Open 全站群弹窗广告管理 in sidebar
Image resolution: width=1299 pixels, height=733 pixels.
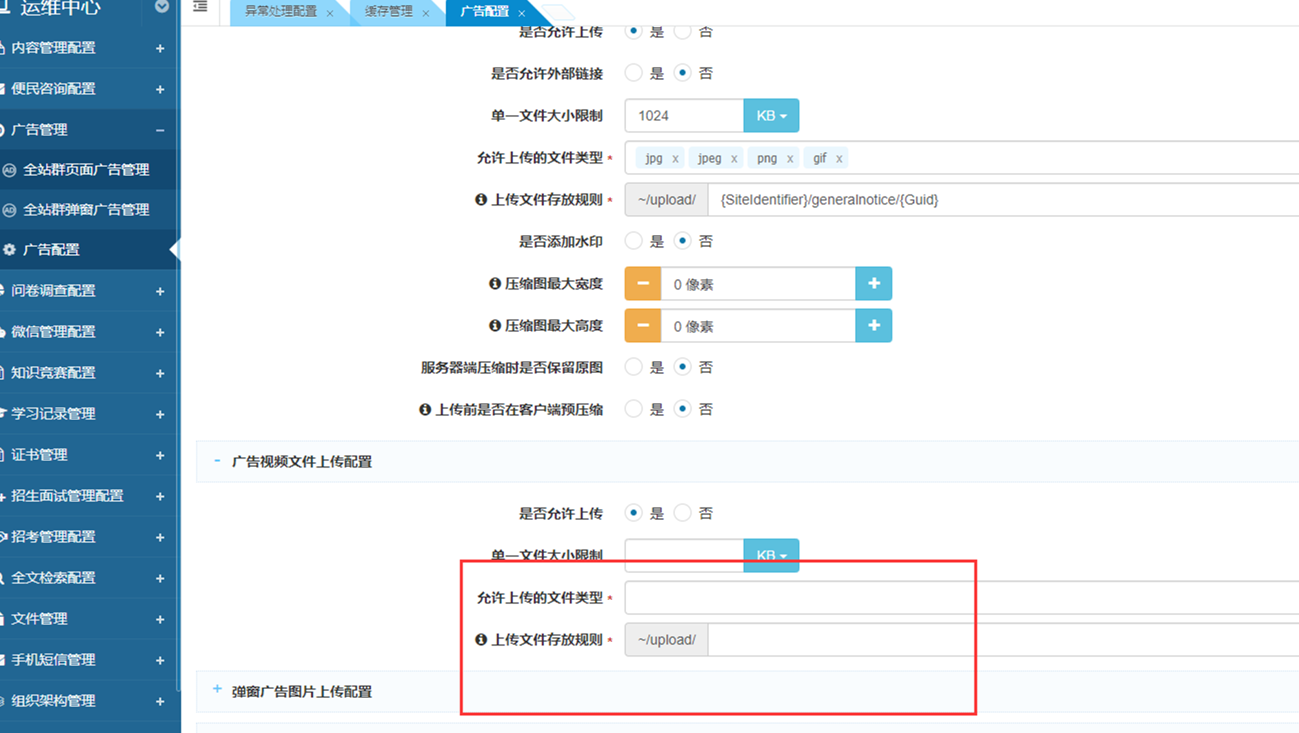[86, 210]
